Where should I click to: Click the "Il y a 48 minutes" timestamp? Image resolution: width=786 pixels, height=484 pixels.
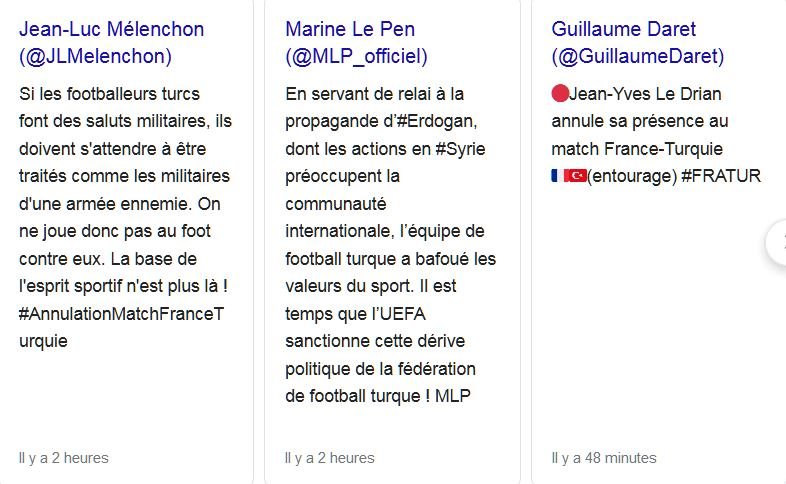[x=604, y=458]
